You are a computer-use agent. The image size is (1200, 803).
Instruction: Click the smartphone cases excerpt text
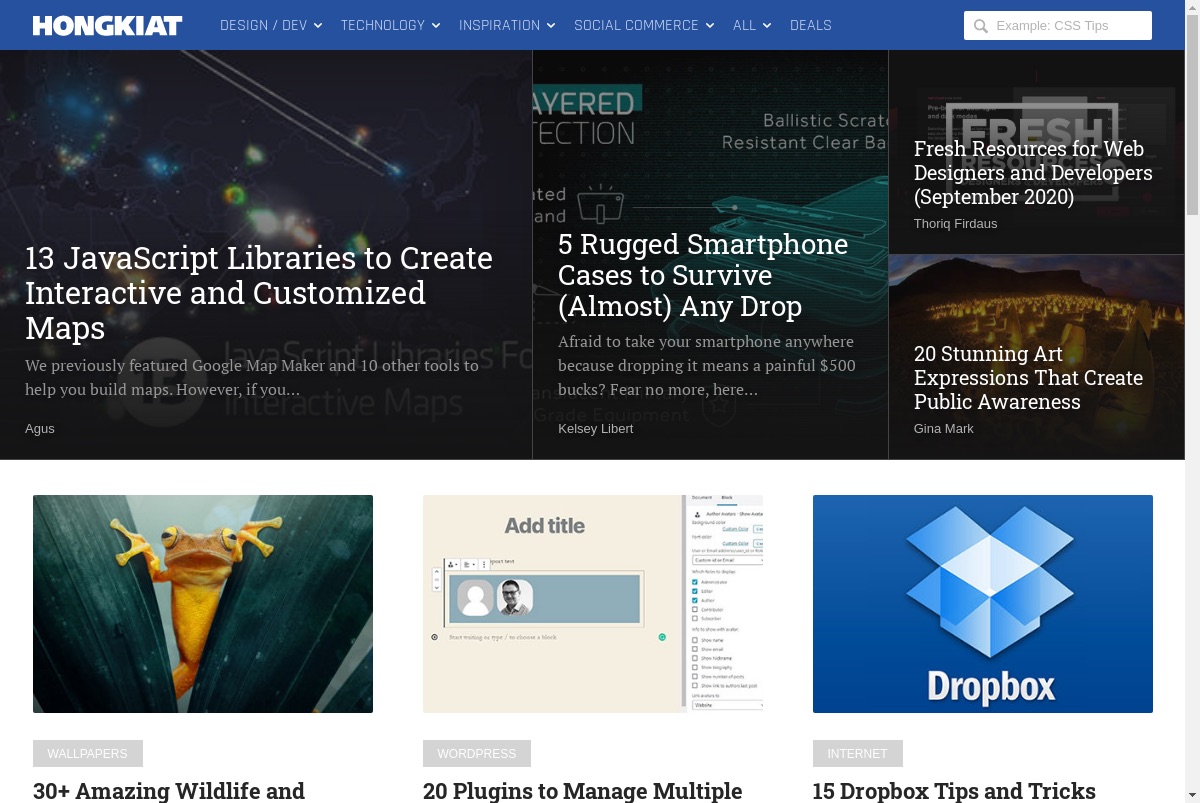[707, 366]
